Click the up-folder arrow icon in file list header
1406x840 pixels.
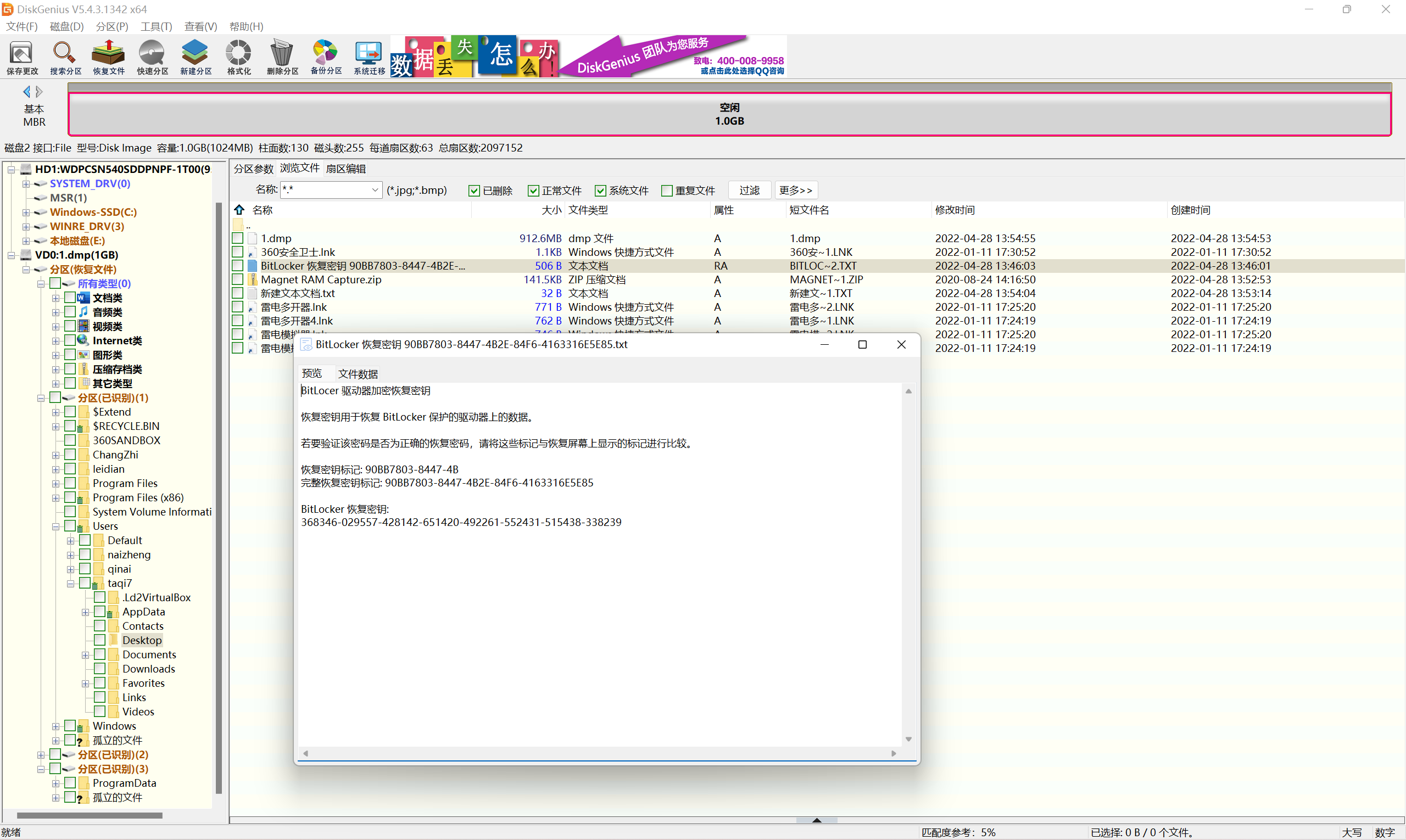coord(239,209)
